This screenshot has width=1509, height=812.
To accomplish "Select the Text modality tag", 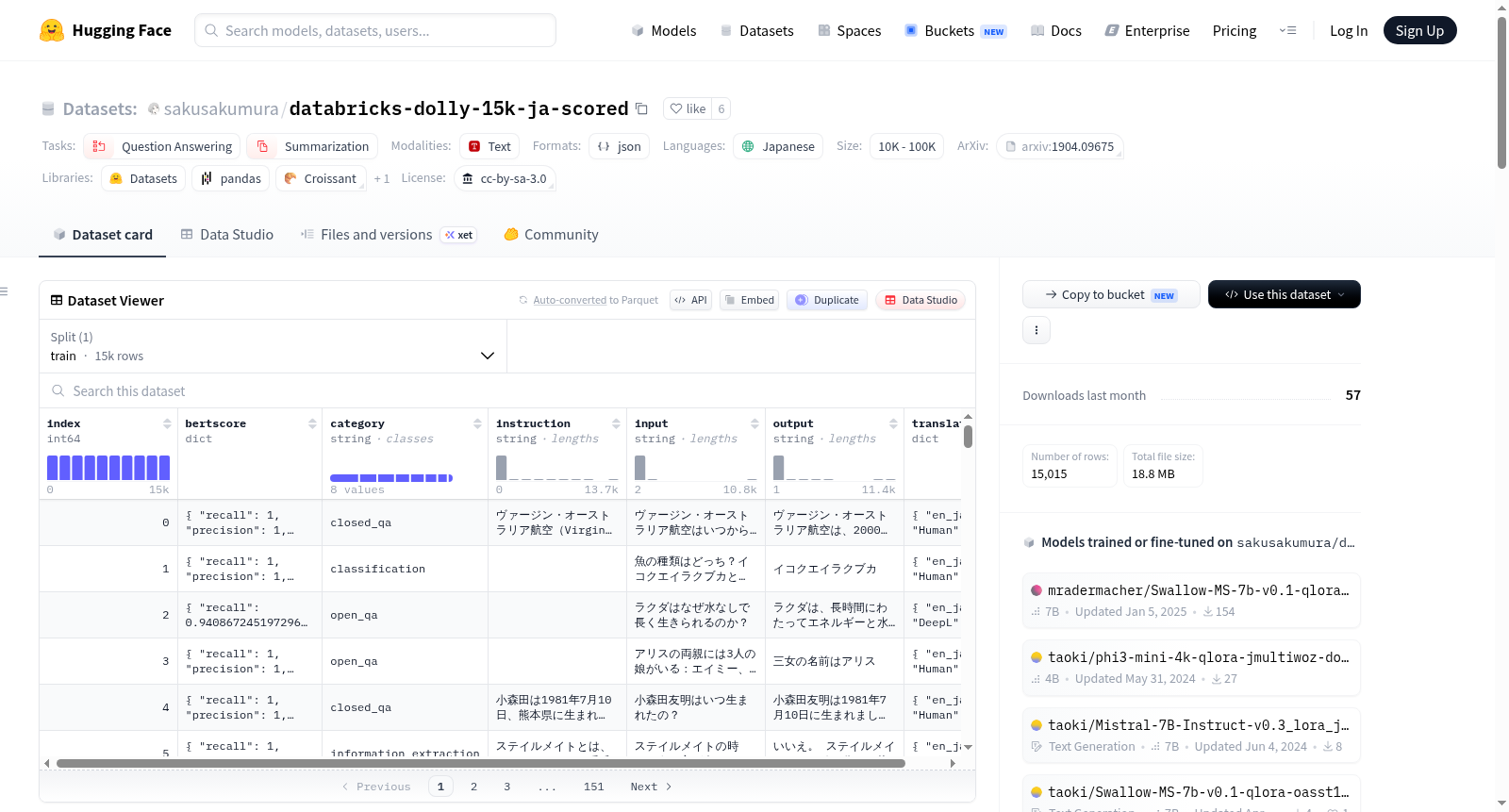I will pyautogui.click(x=489, y=146).
